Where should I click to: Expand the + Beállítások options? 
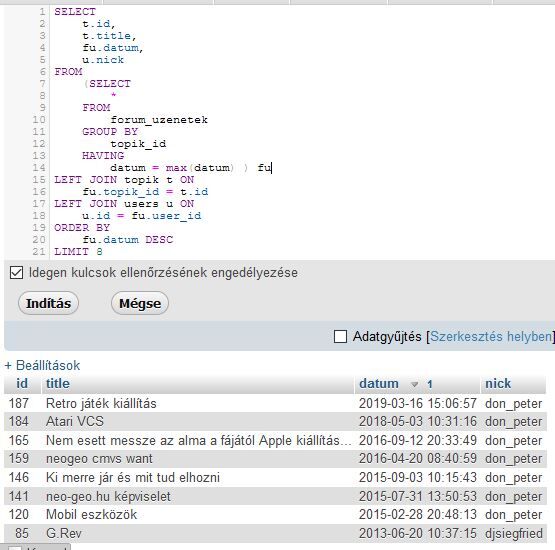[x=42, y=365]
